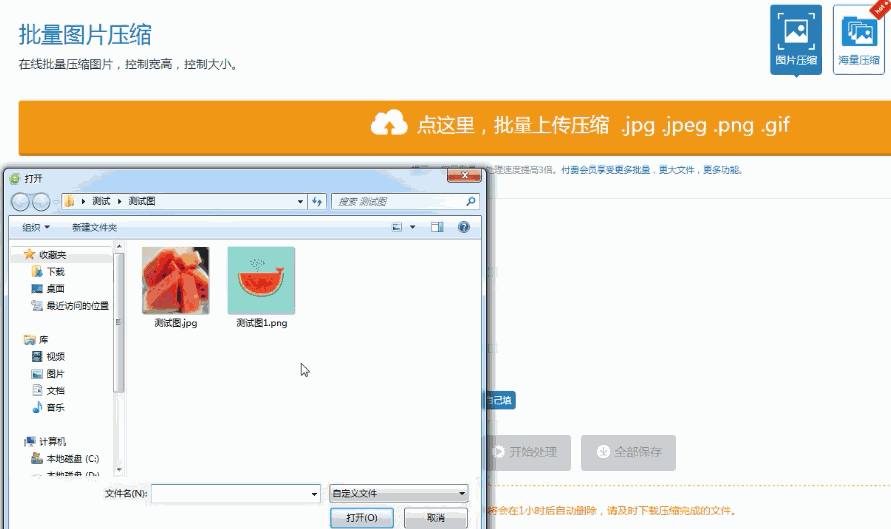
Task: Click the 测试图.jpg file name label
Action: click(x=176, y=323)
